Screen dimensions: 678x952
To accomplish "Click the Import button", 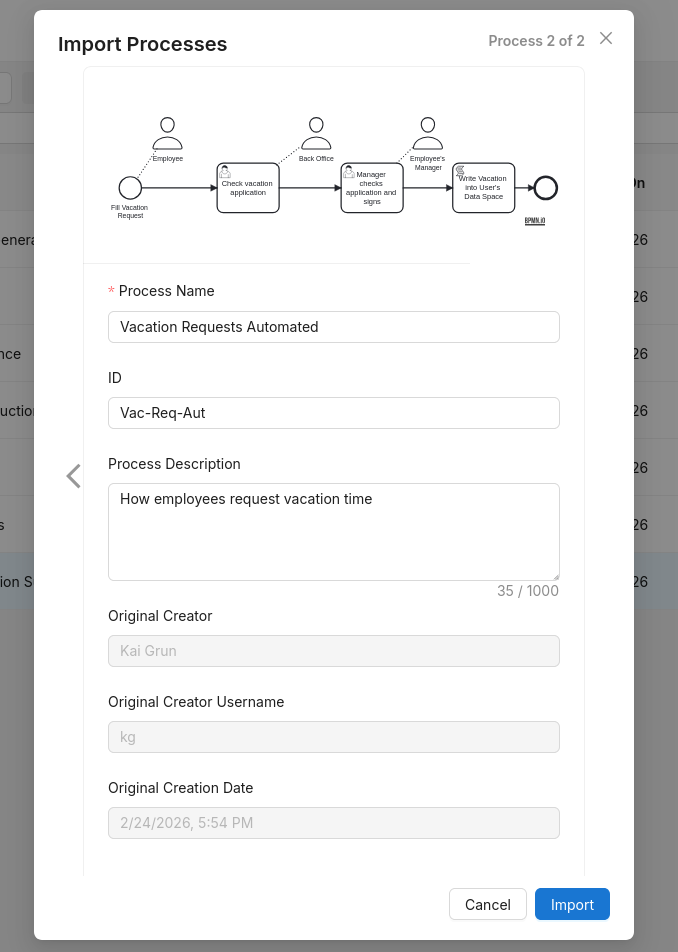I will click(x=572, y=904).
